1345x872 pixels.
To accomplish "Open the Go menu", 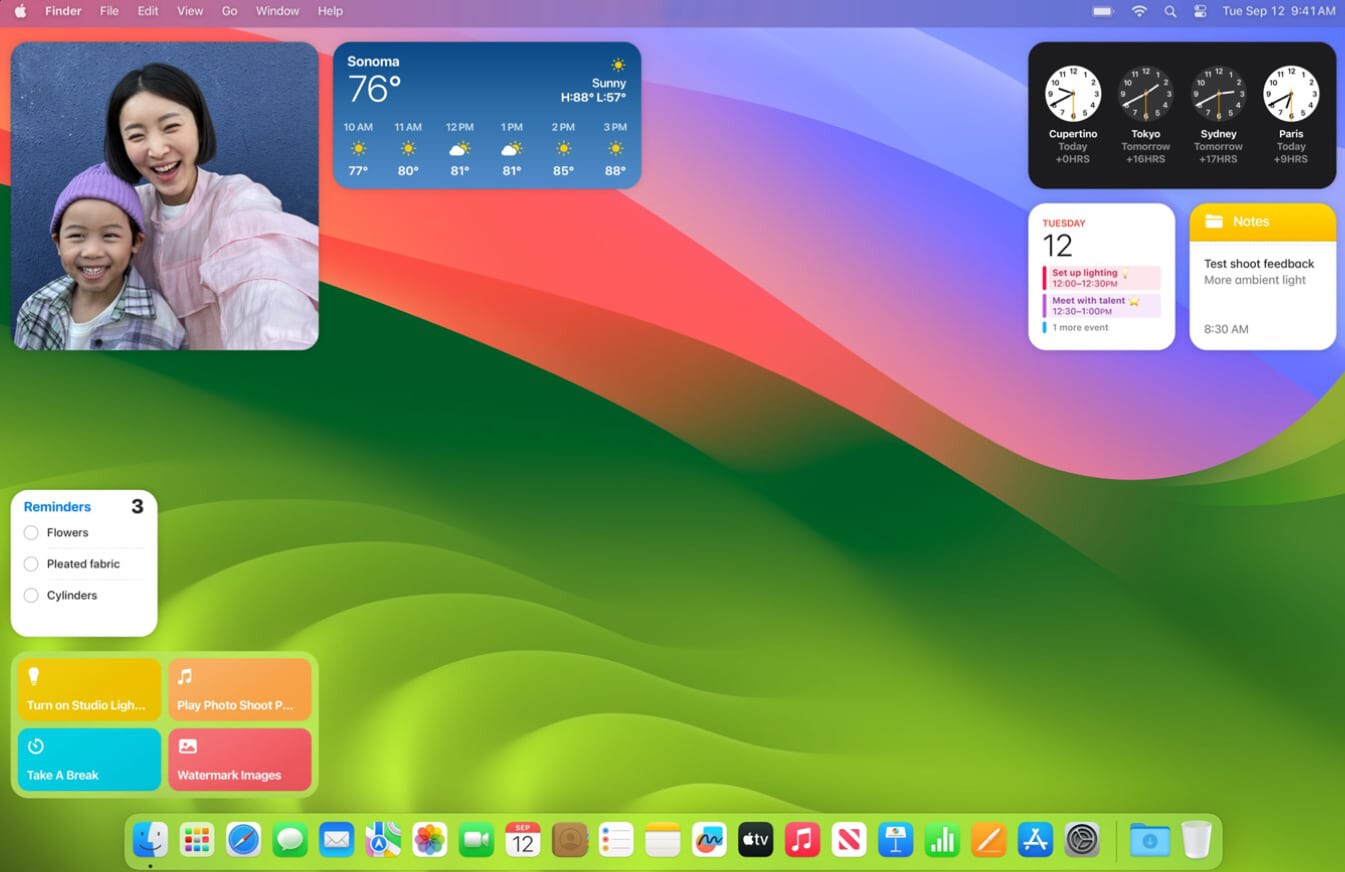I will (229, 11).
